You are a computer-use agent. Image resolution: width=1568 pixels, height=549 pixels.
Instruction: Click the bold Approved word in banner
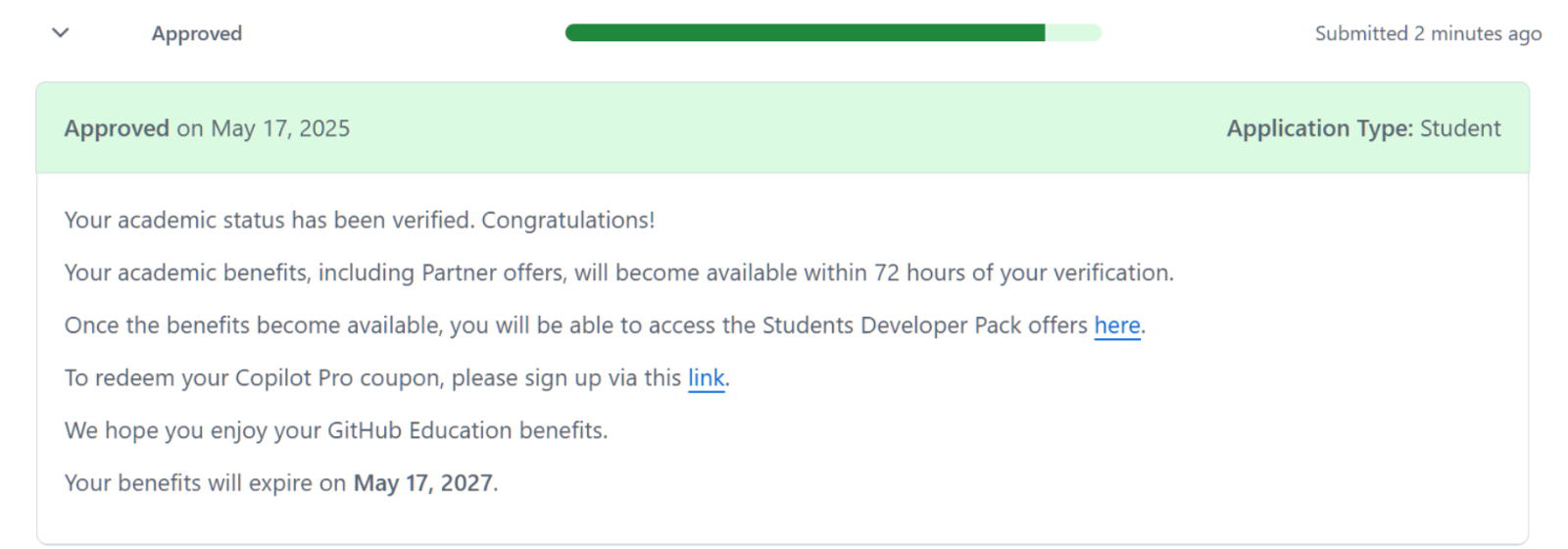tap(117, 128)
